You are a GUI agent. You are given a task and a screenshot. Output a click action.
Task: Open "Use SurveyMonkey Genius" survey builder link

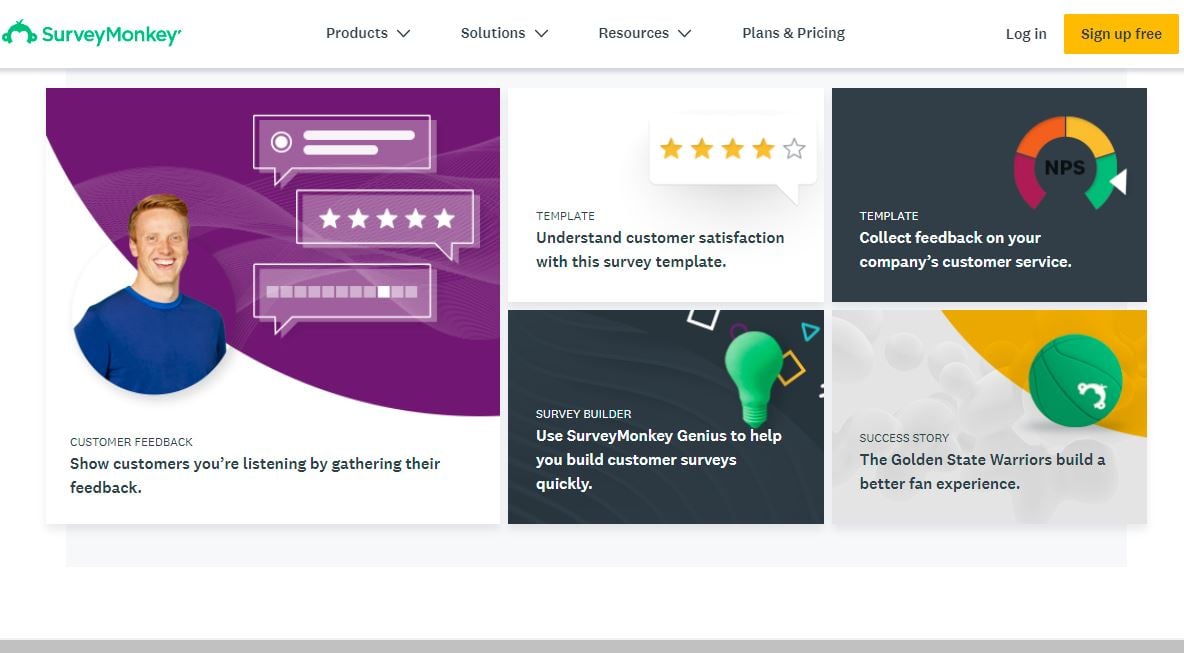(658, 460)
